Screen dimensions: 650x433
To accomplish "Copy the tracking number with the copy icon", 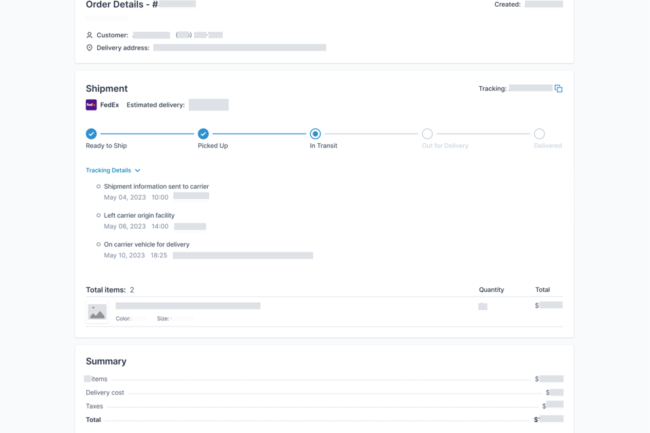I will [559, 89].
